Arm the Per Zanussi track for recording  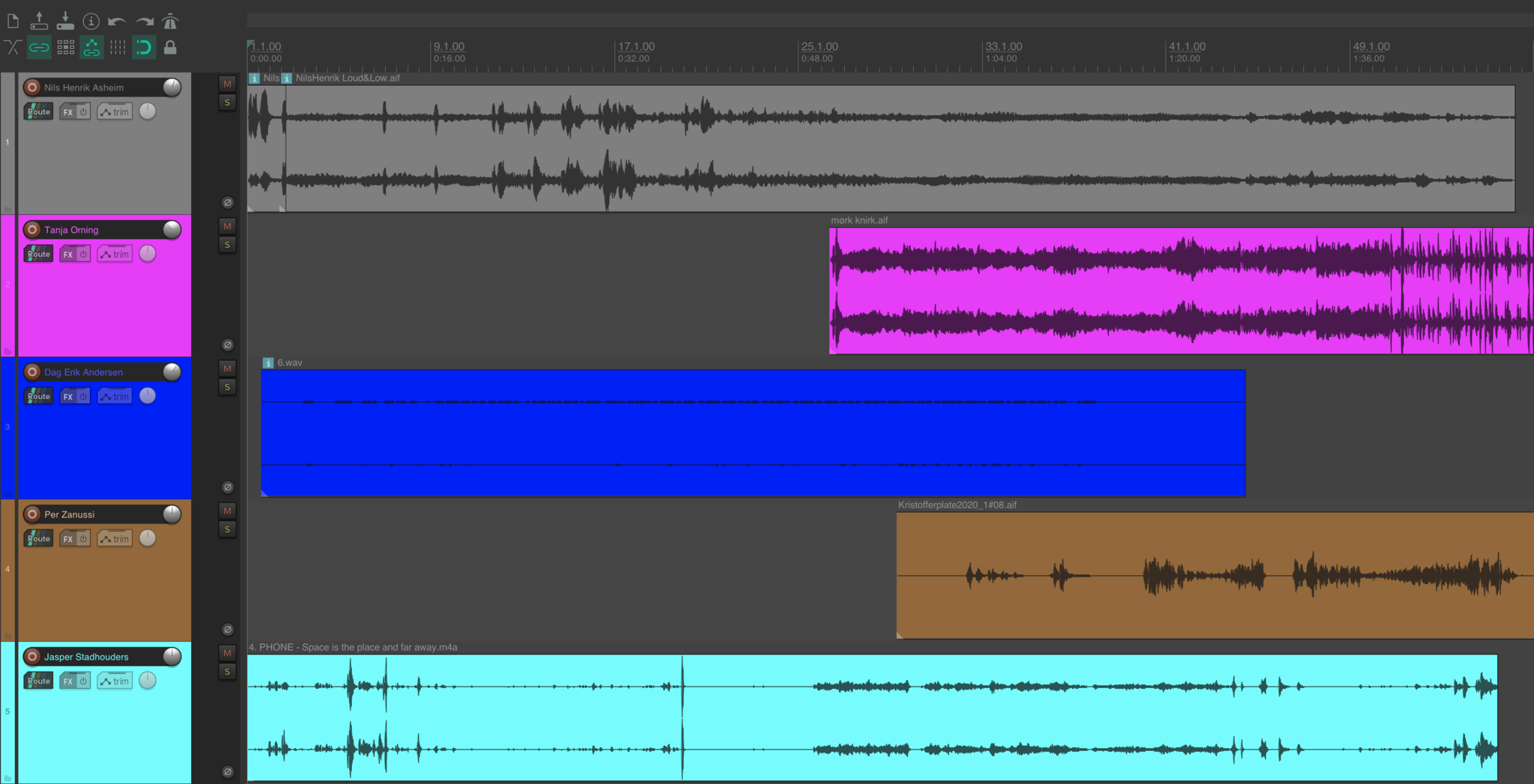point(32,514)
